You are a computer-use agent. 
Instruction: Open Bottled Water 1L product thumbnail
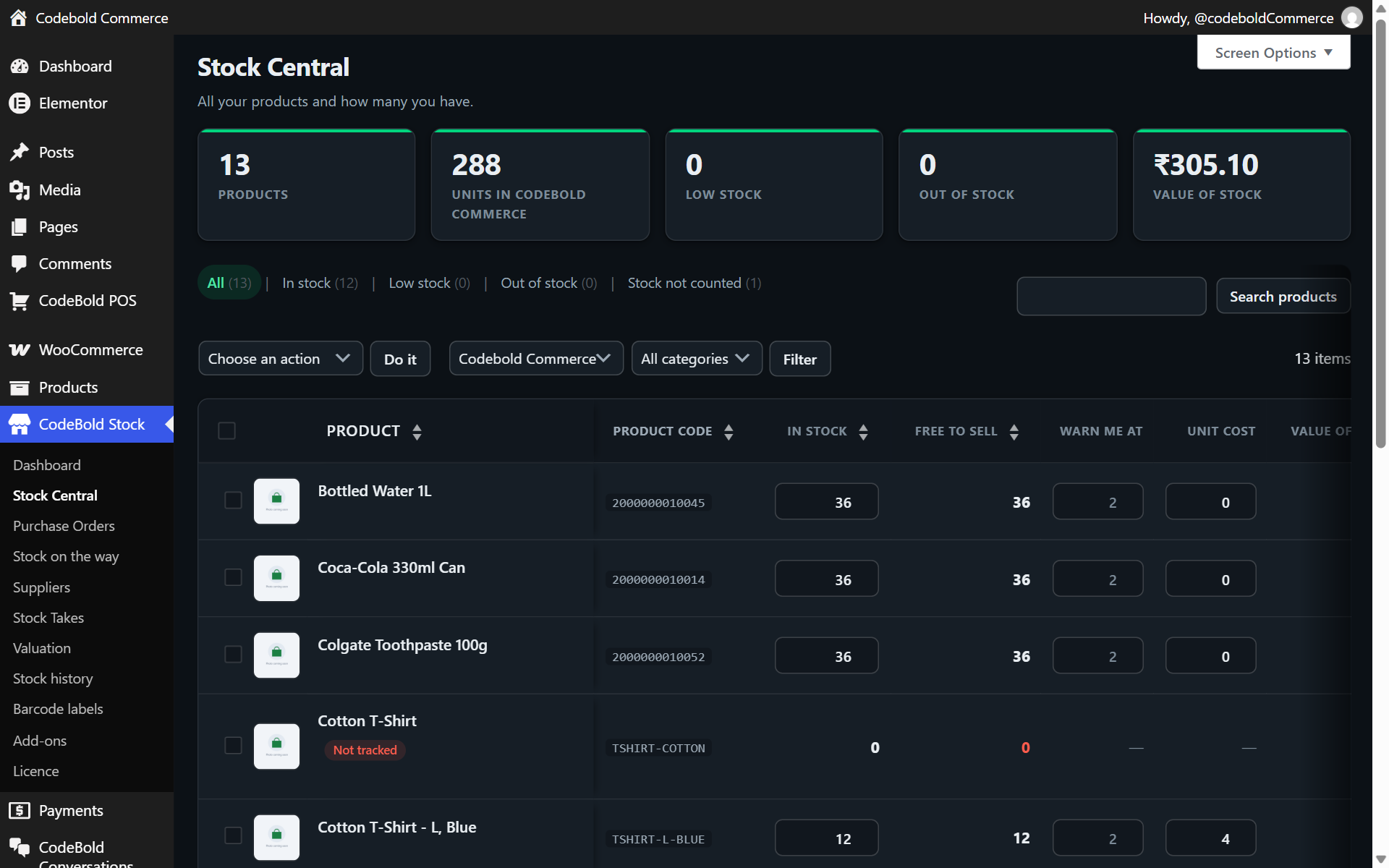click(276, 501)
